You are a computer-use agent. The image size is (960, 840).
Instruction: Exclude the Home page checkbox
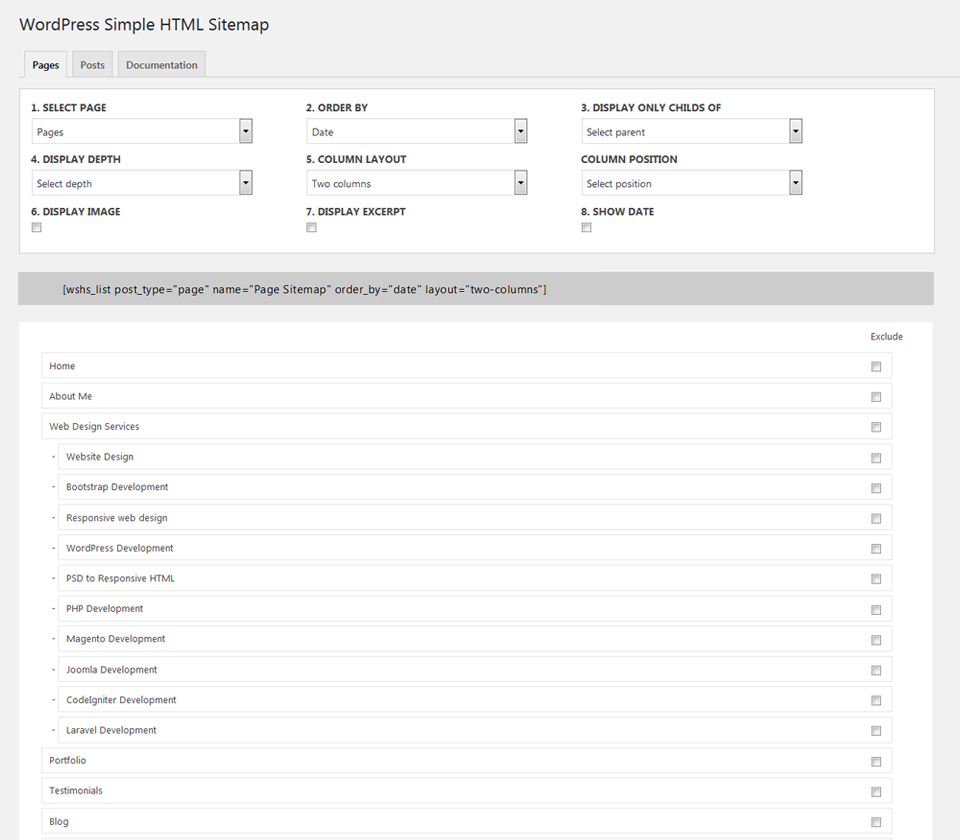click(x=876, y=367)
